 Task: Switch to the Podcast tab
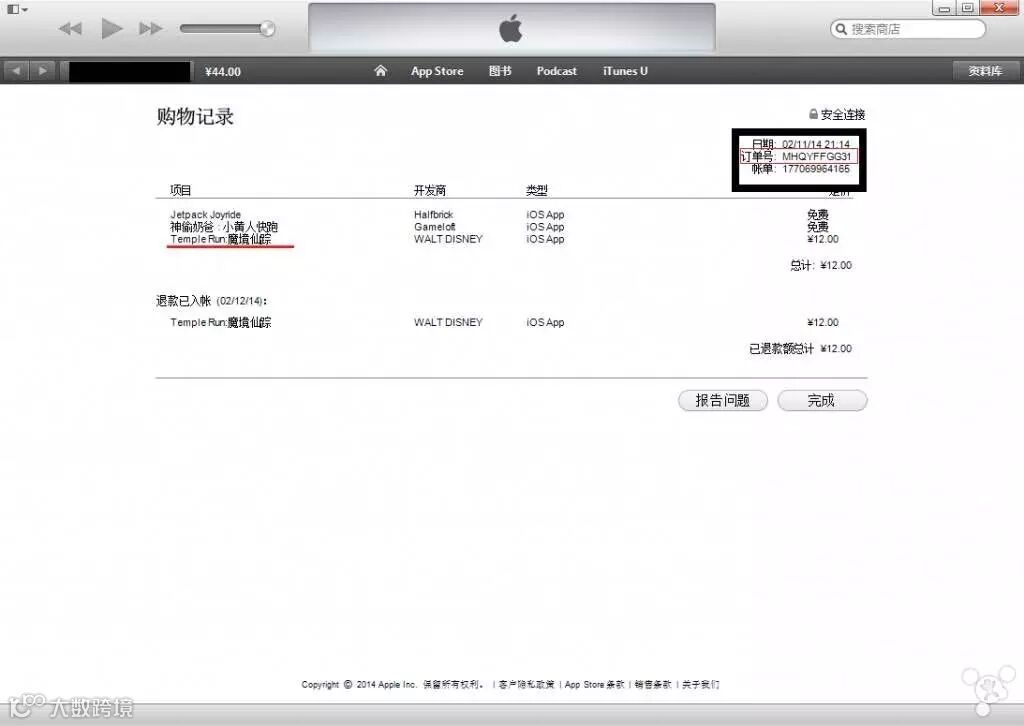click(x=556, y=71)
